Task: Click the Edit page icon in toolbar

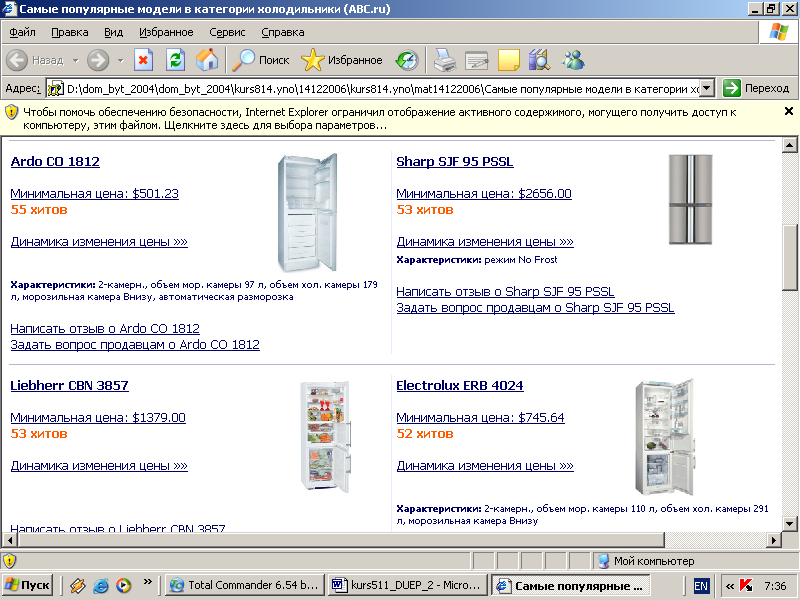Action: [477, 60]
